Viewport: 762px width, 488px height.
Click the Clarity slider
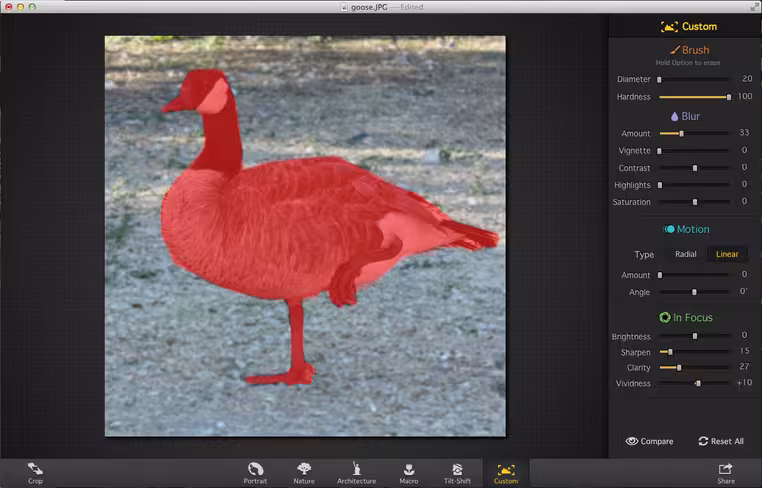pyautogui.click(x=694, y=367)
